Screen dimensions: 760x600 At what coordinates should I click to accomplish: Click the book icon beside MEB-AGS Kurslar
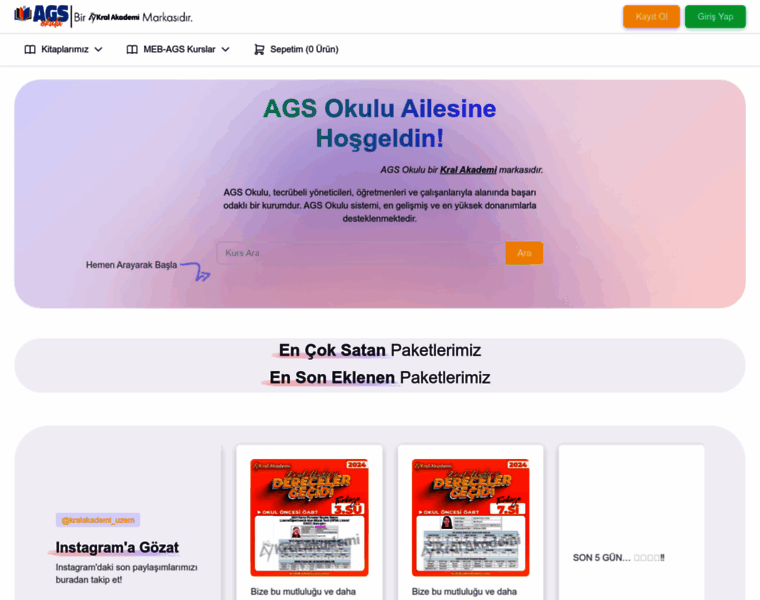pos(132,49)
